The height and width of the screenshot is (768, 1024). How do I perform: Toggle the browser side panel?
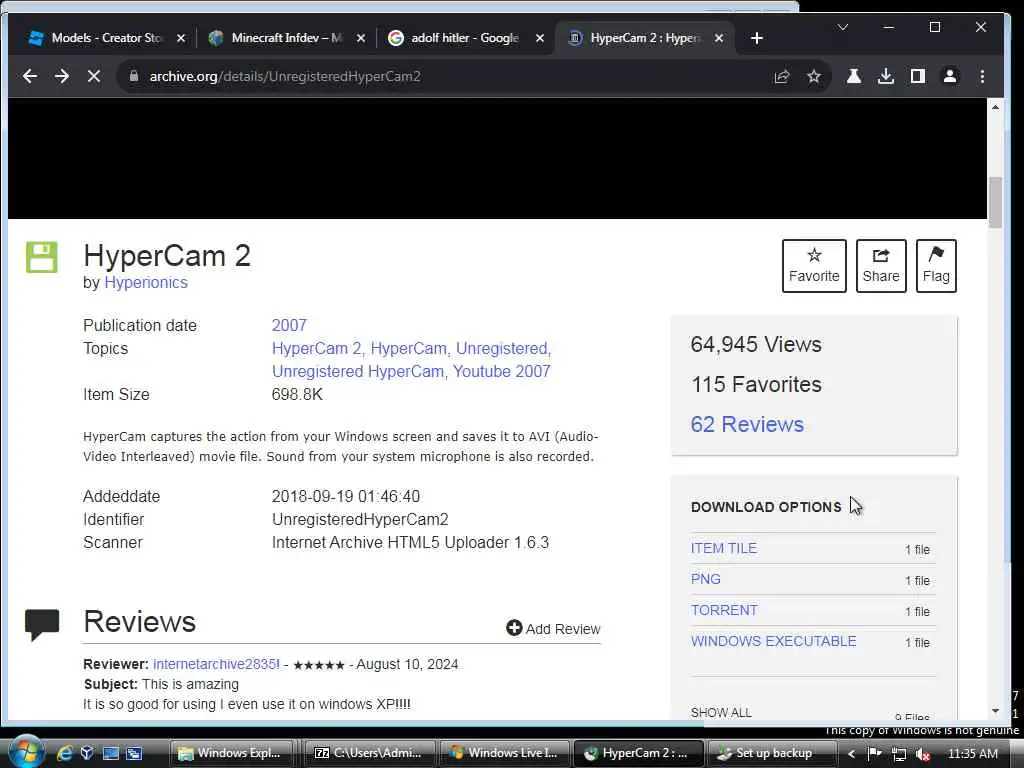click(918, 76)
